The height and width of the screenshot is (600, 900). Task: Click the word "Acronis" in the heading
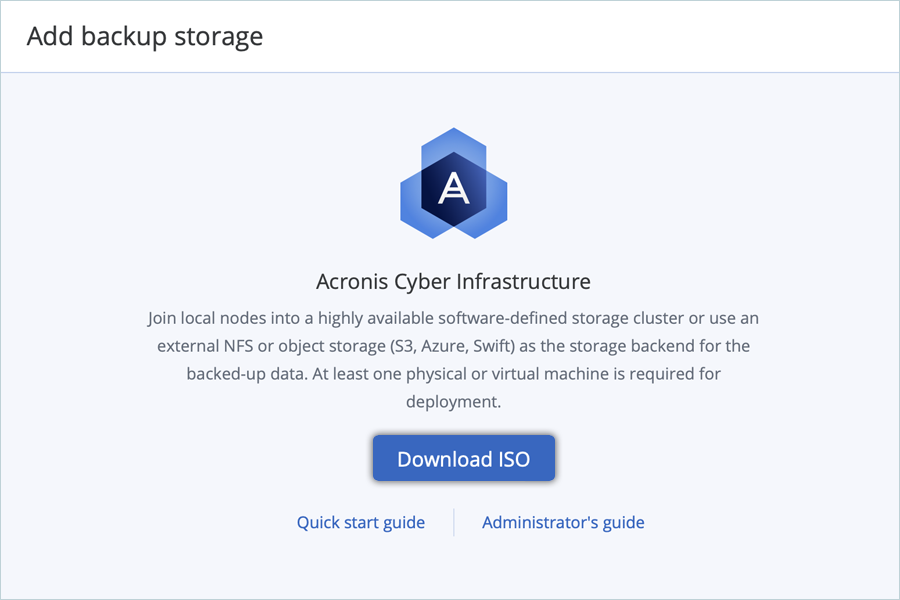tap(354, 281)
